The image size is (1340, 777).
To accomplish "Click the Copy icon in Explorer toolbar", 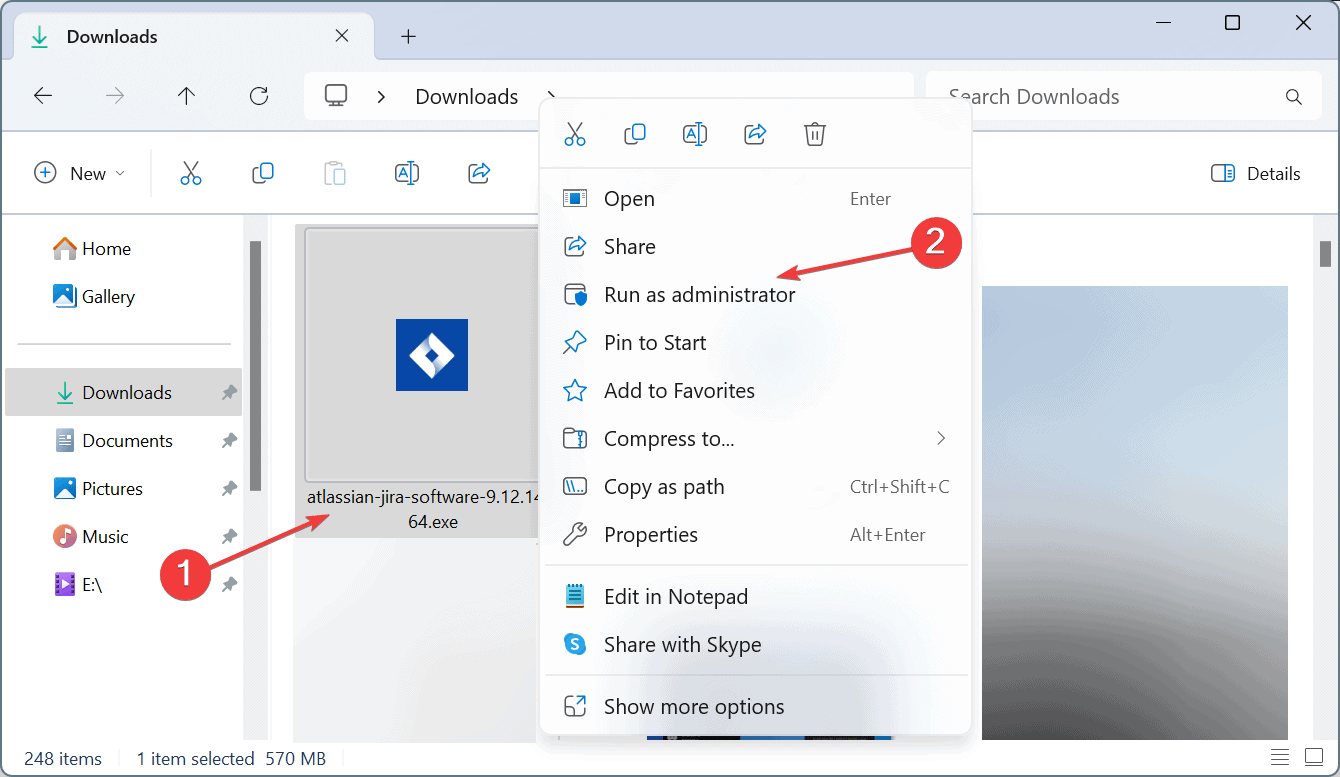I will click(263, 173).
